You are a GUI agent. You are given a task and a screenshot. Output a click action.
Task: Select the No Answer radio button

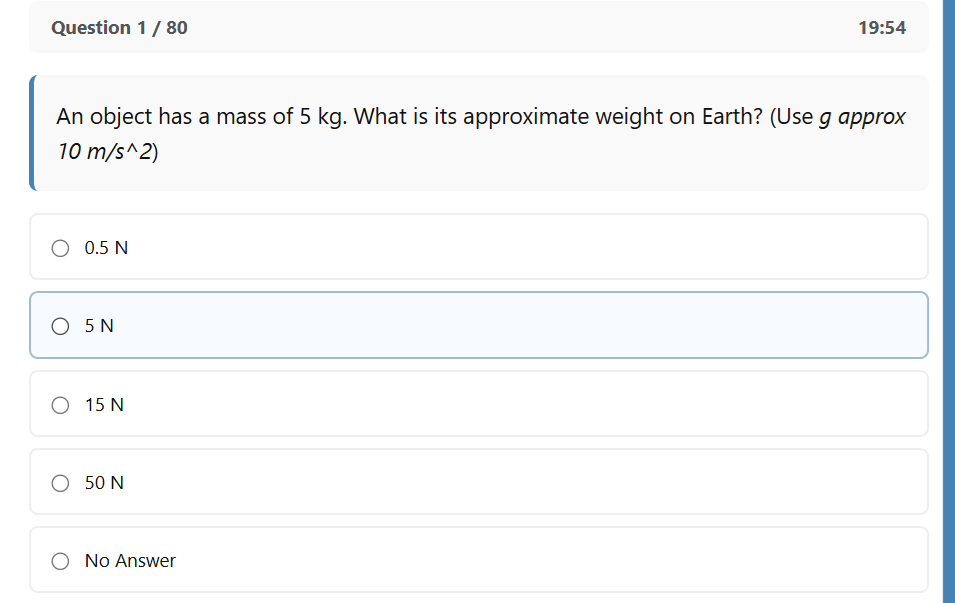pyautogui.click(x=61, y=561)
